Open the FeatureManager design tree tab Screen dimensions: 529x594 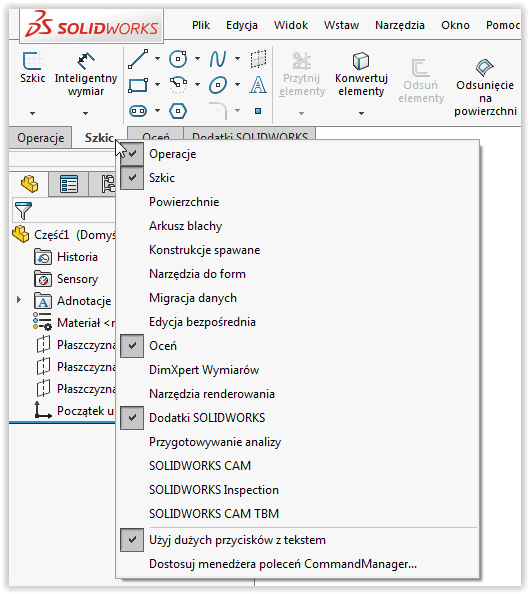(29, 184)
